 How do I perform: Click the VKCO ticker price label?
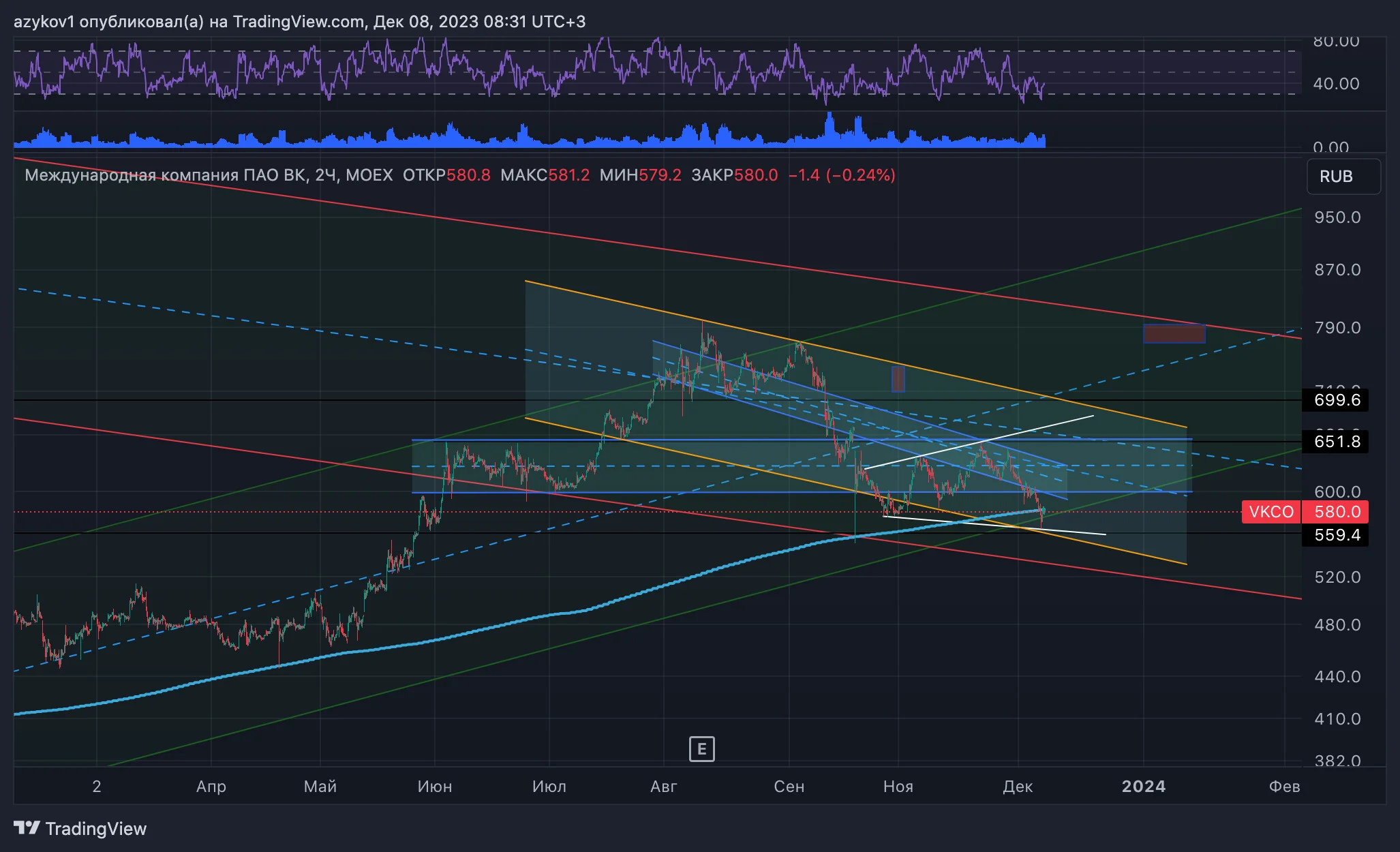[x=1271, y=512]
